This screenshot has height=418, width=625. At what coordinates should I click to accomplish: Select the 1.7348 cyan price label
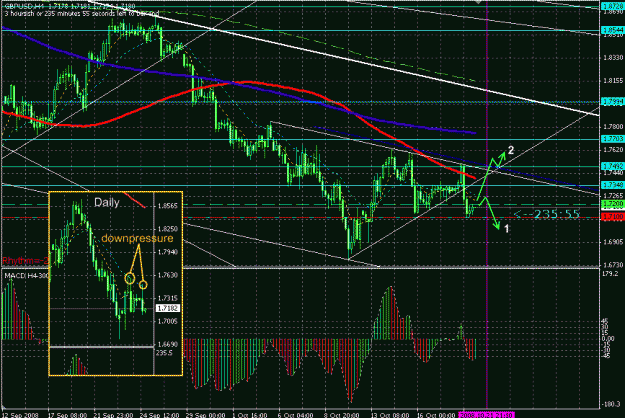coord(613,185)
